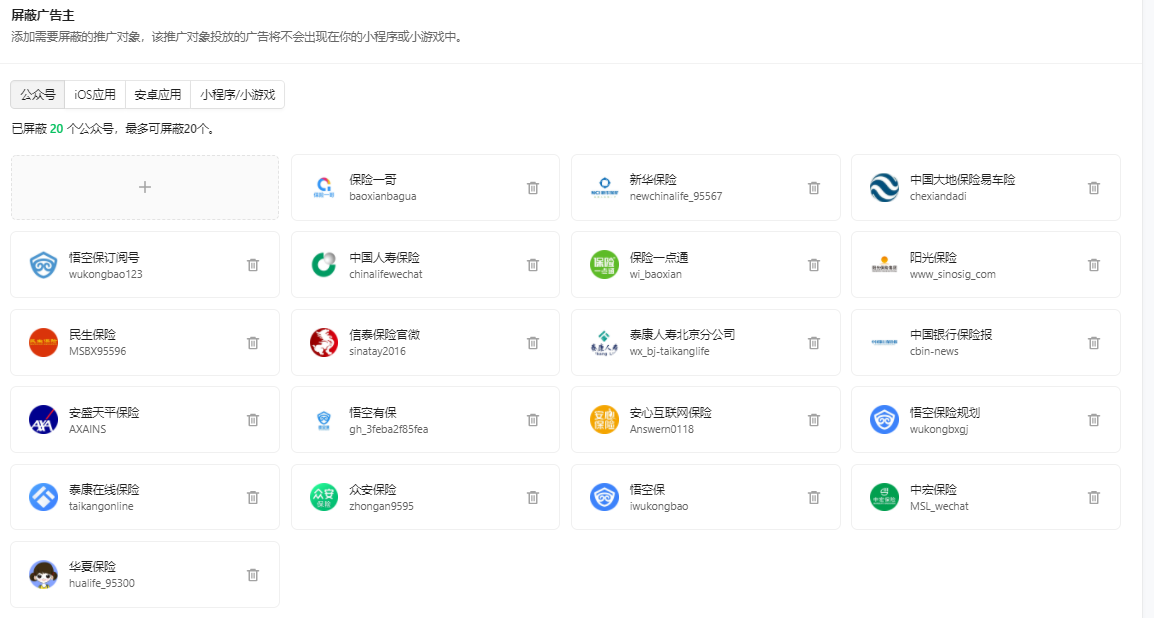Click the chinalifewechat ID text
This screenshot has width=1154, height=618.
point(386,274)
